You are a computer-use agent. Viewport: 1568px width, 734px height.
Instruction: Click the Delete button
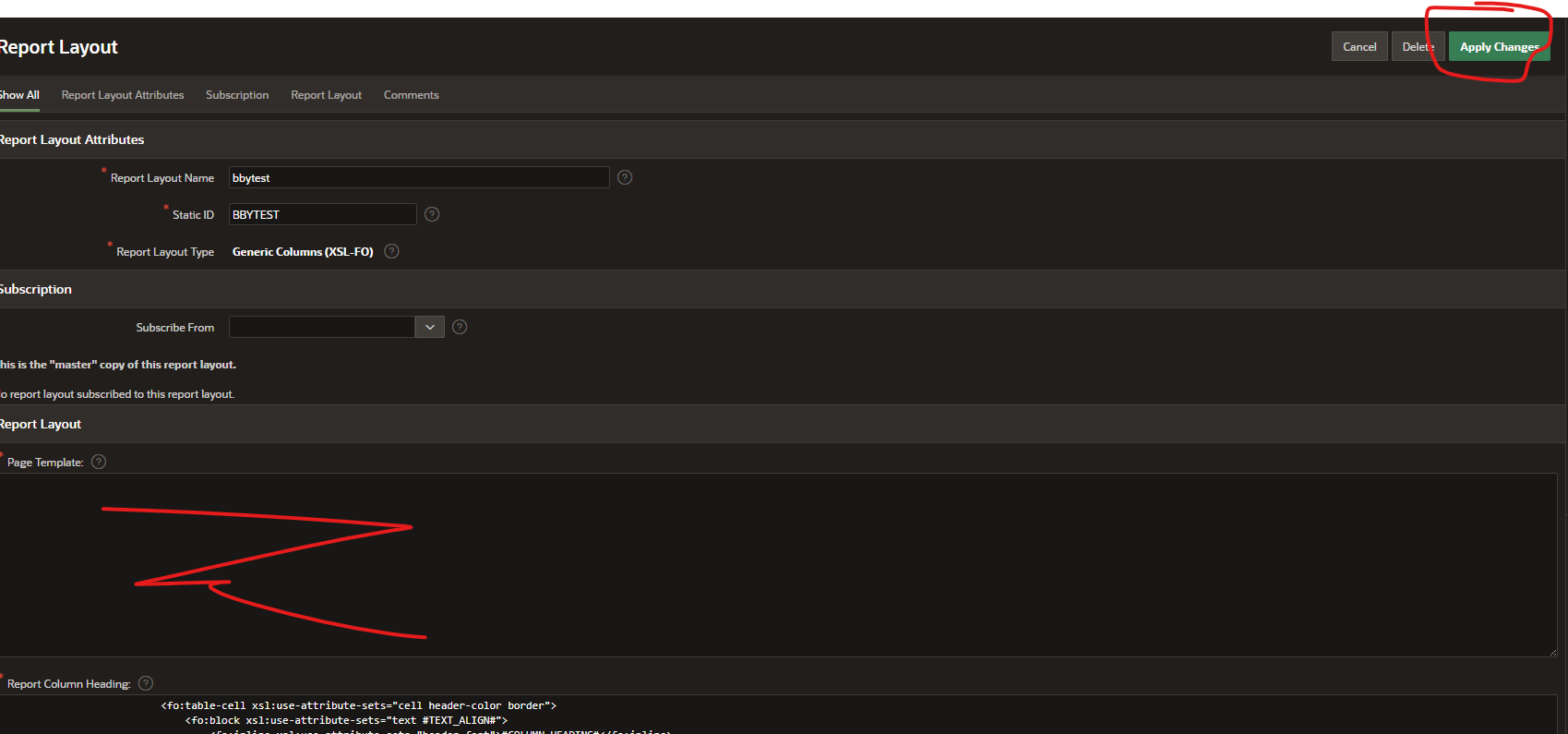[1417, 47]
